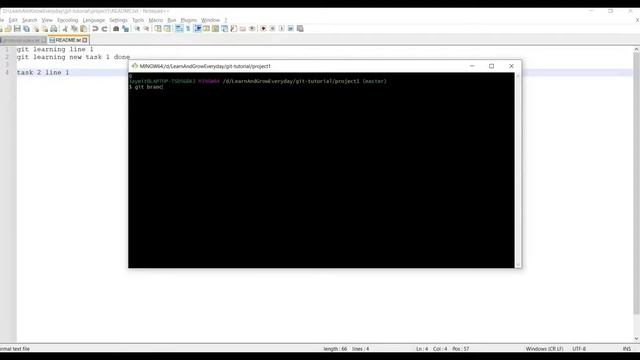Toggle Word Wrap in the toolbar
Viewport: 640px width, 360px height.
pyautogui.click(x=179, y=29)
